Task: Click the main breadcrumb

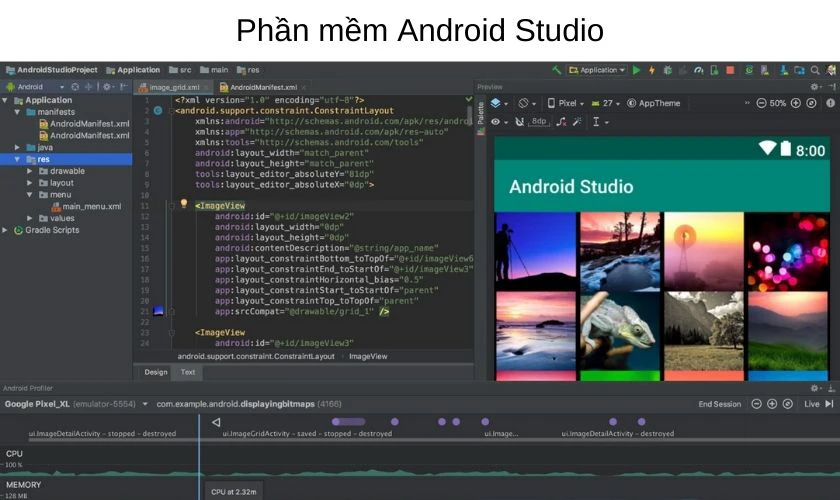Action: pos(214,70)
